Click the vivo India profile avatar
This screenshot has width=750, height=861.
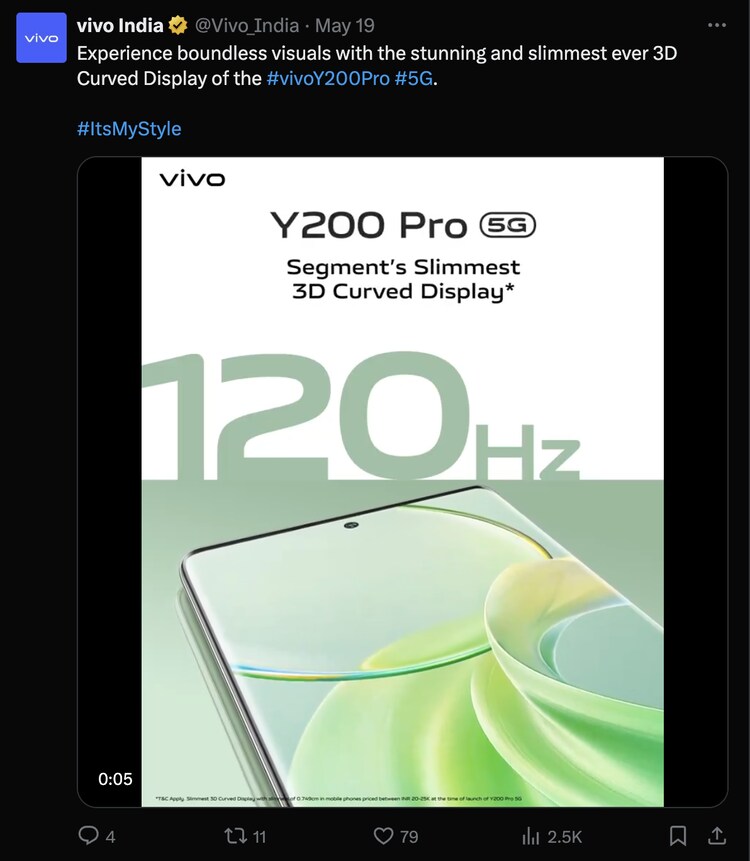click(x=41, y=38)
